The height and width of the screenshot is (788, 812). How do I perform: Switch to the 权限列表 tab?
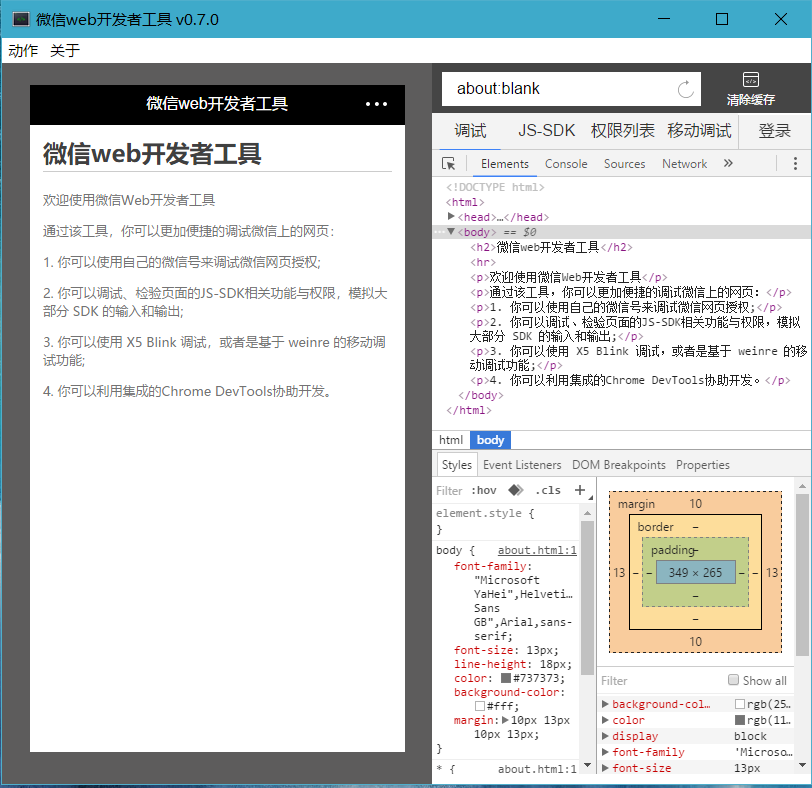click(622, 130)
